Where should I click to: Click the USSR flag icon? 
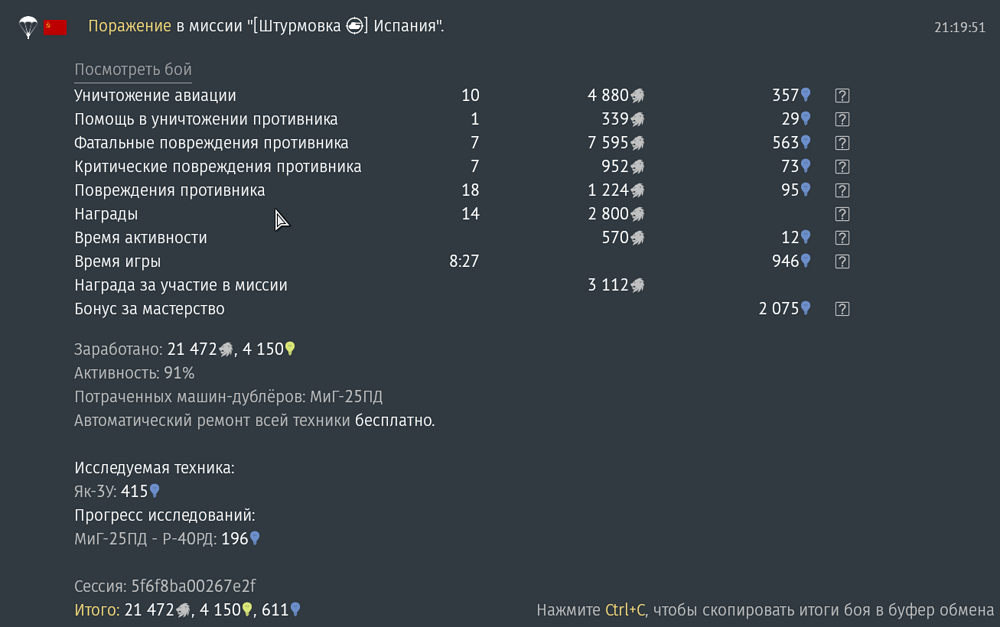[55, 27]
